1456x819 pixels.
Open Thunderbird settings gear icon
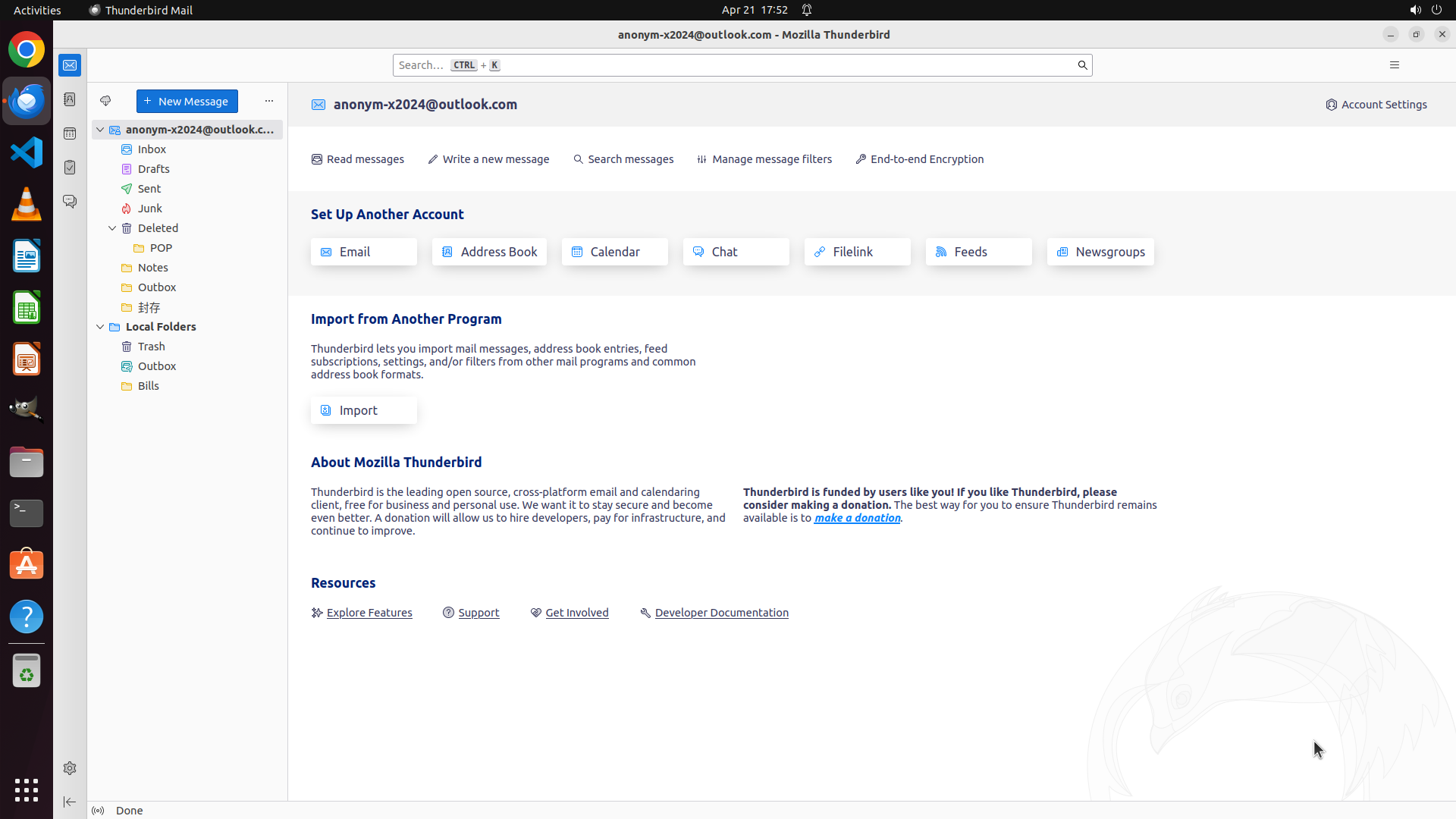[70, 768]
